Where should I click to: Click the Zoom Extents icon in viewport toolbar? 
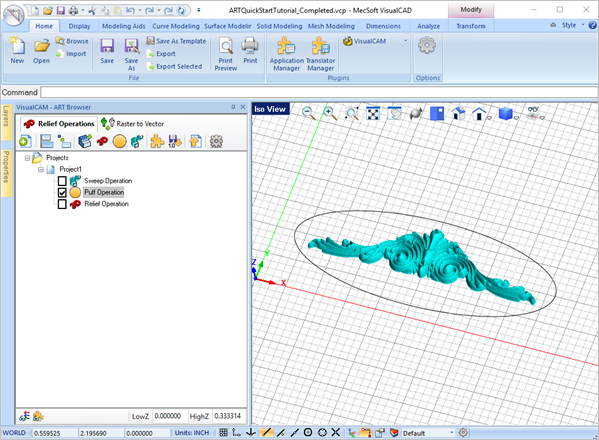373,113
